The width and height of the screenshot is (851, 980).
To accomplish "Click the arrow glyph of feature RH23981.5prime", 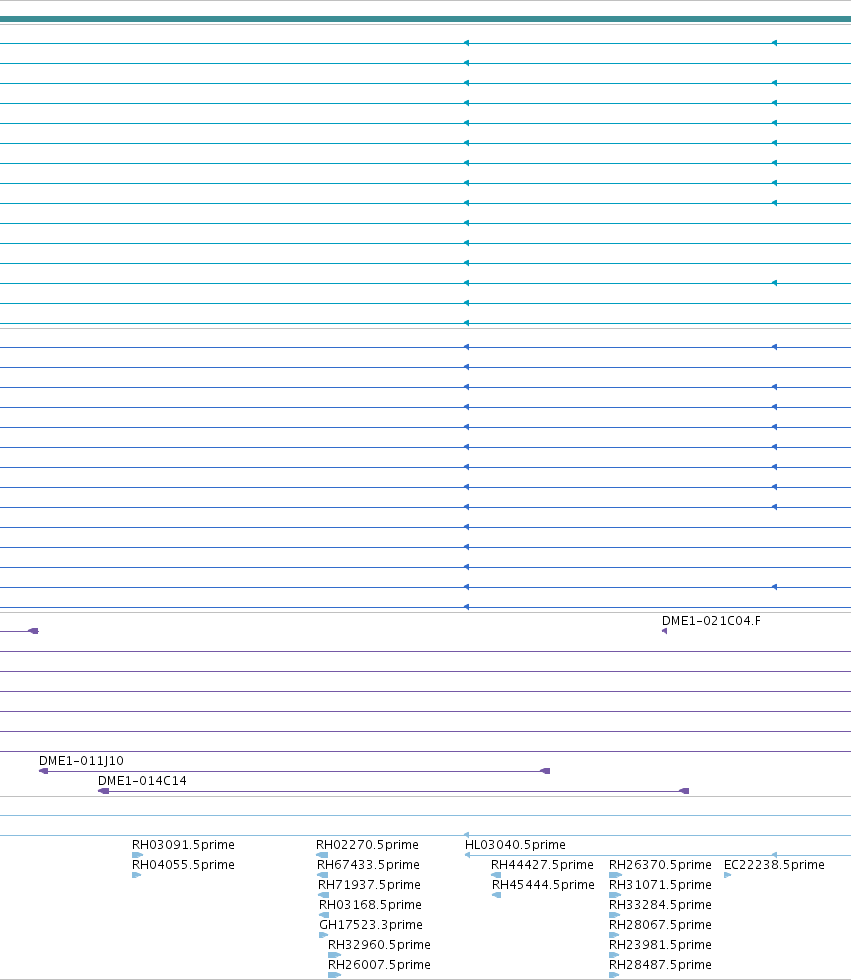I will 614,955.
